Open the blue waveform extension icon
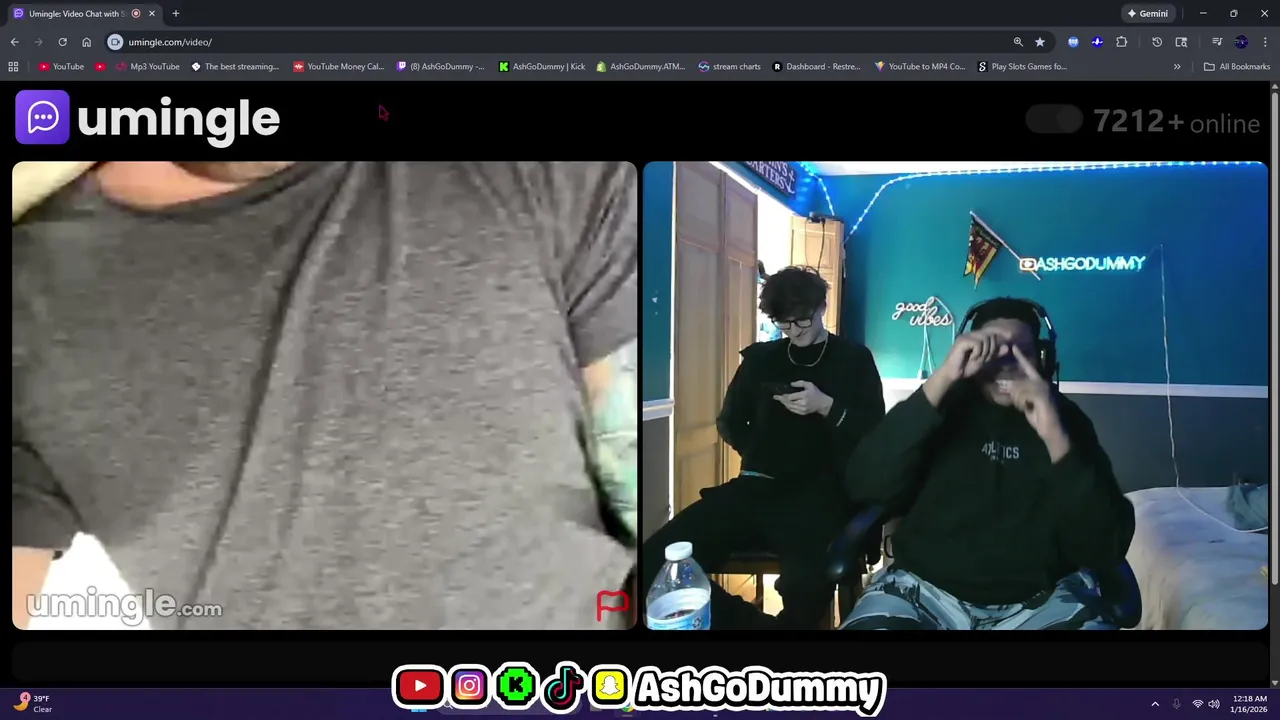The width and height of the screenshot is (1280, 720). 1097,42
